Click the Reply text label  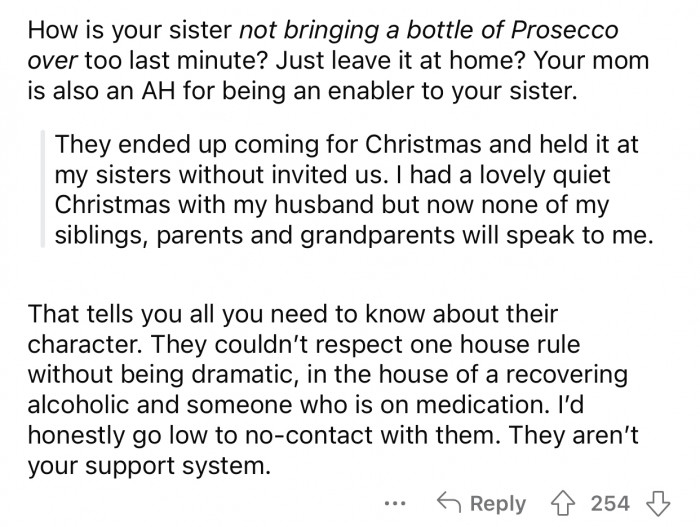pos(498,504)
